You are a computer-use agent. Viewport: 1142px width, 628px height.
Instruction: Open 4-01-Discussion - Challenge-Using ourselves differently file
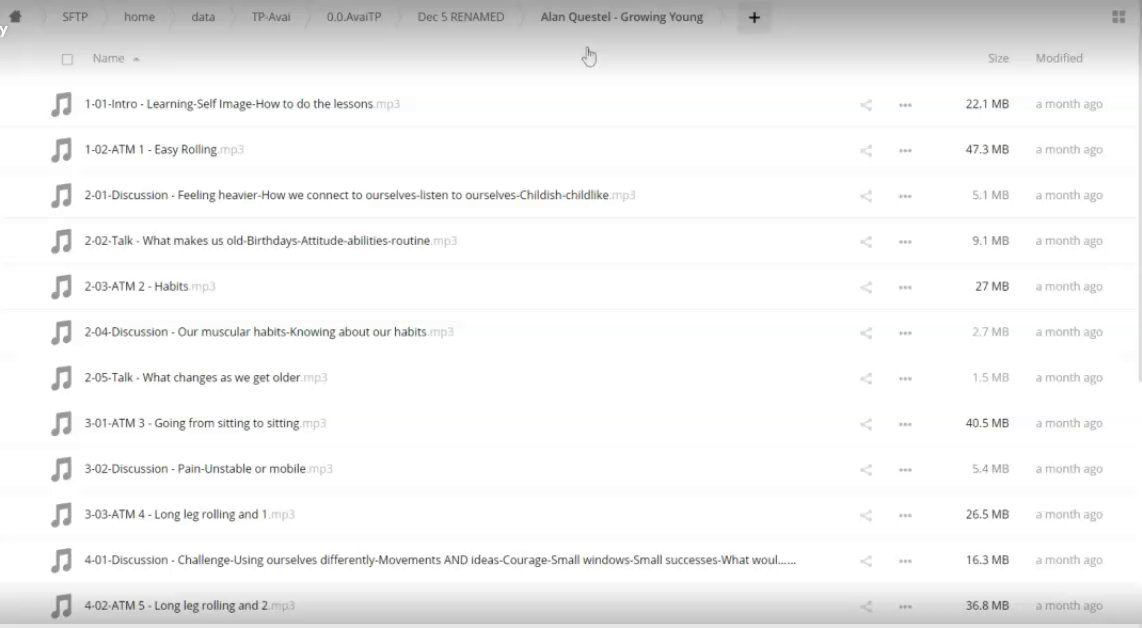[x=440, y=560]
